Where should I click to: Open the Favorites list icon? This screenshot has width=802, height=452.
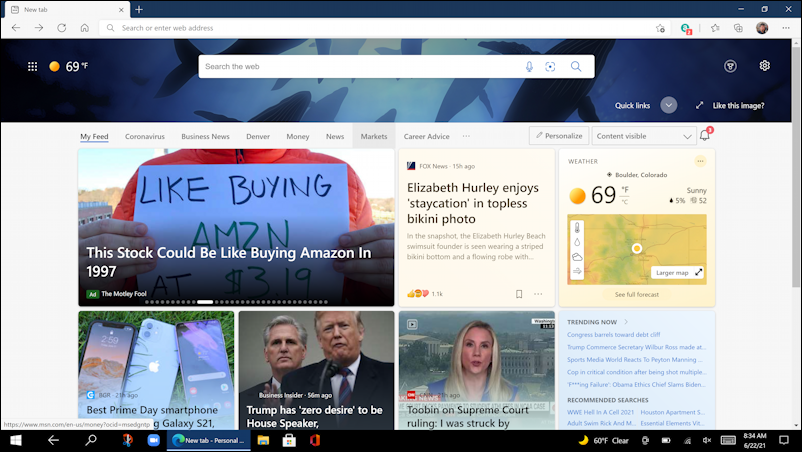(x=715, y=28)
